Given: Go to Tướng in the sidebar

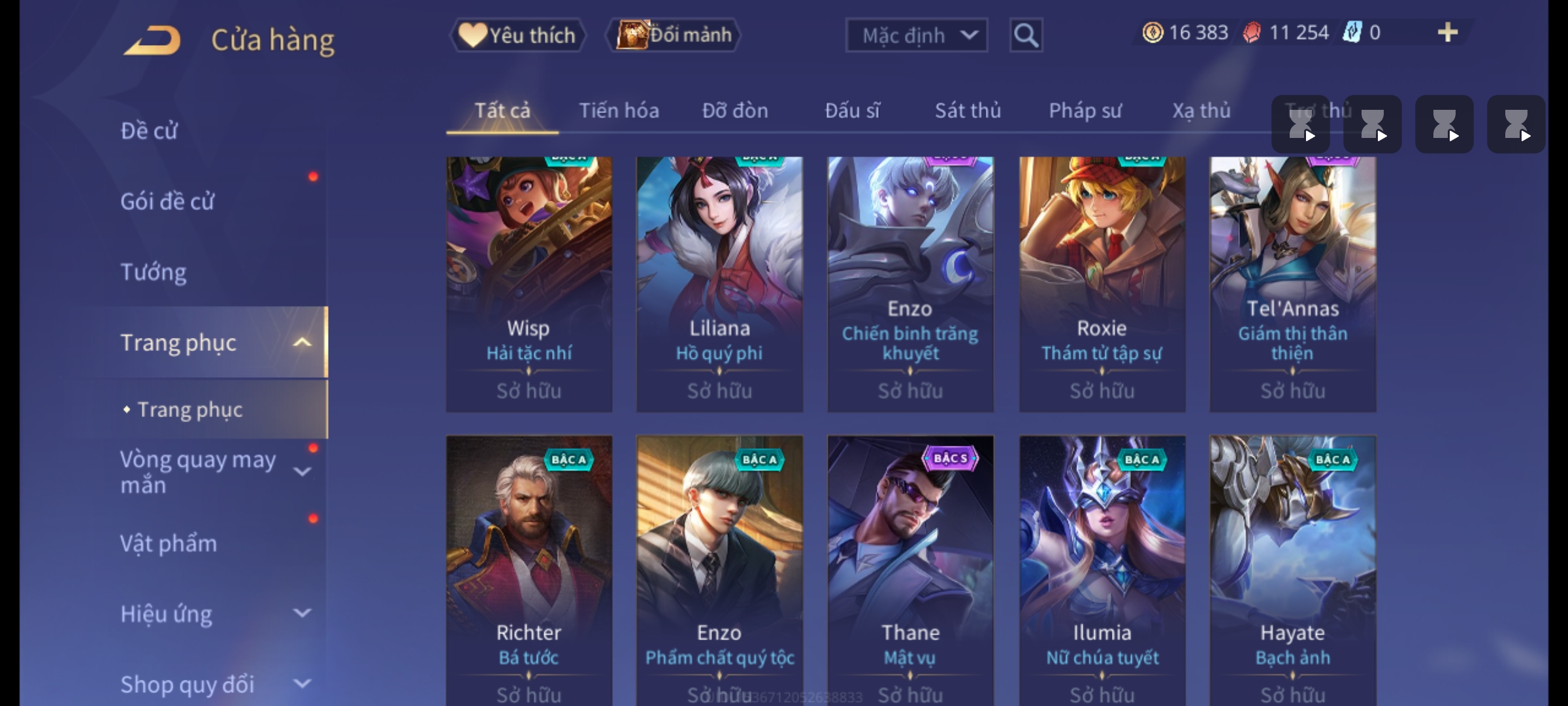Looking at the screenshot, I should pos(154,272).
